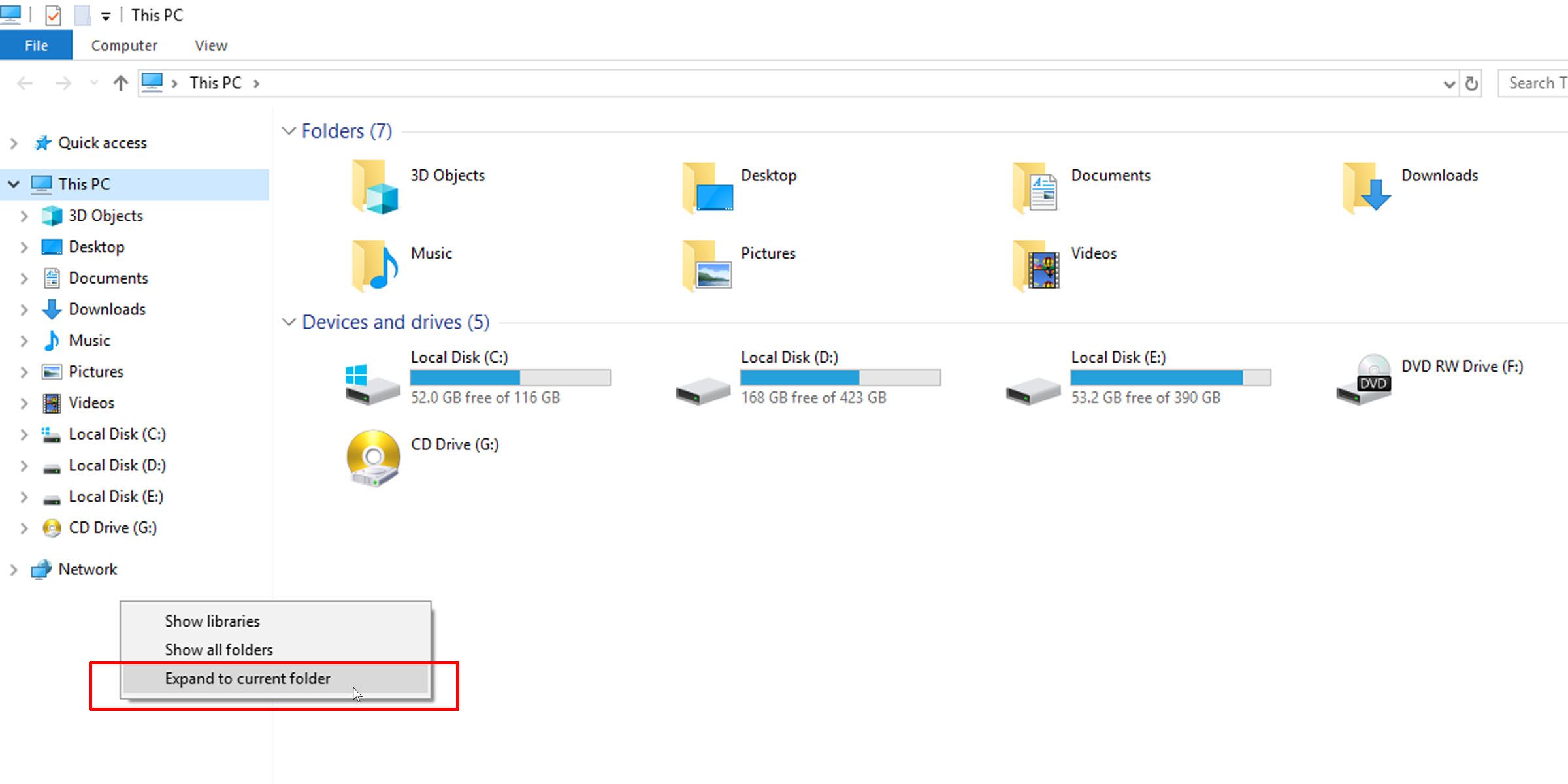This screenshot has width=1568, height=784.
Task: Open the Documents folder icon in main pane
Action: pyautogui.click(x=1036, y=188)
